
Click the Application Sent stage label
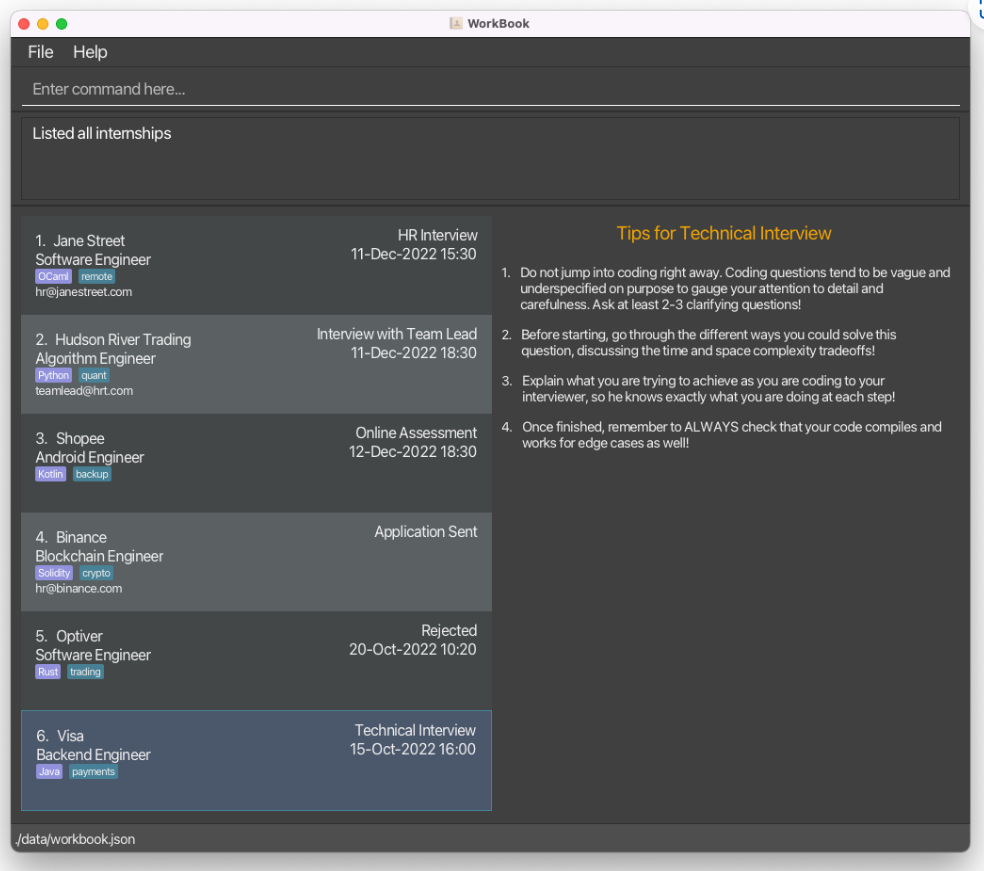point(425,532)
